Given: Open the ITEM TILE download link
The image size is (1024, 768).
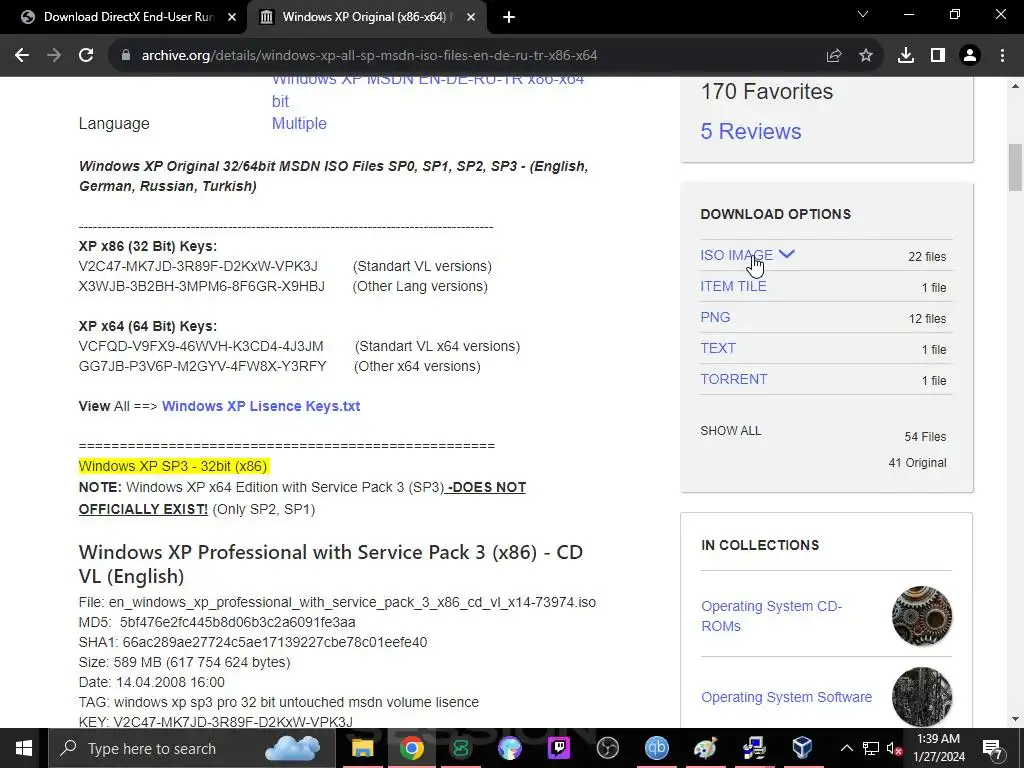Looking at the screenshot, I should pos(733,286).
